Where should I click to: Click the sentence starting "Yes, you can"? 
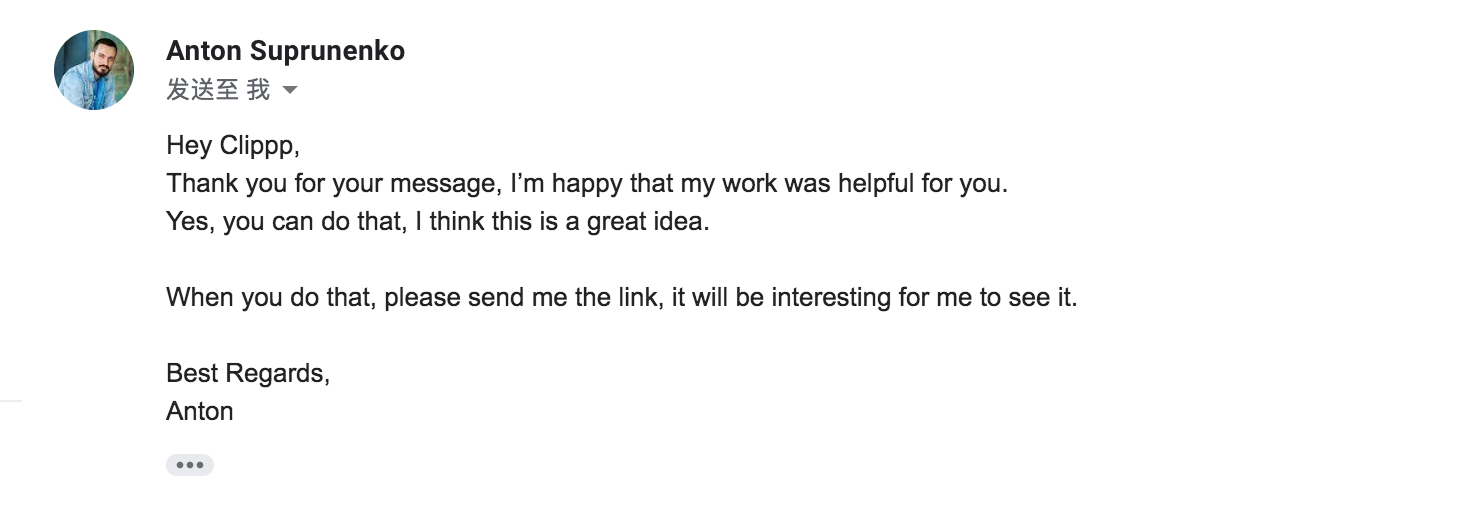[x=437, y=222]
